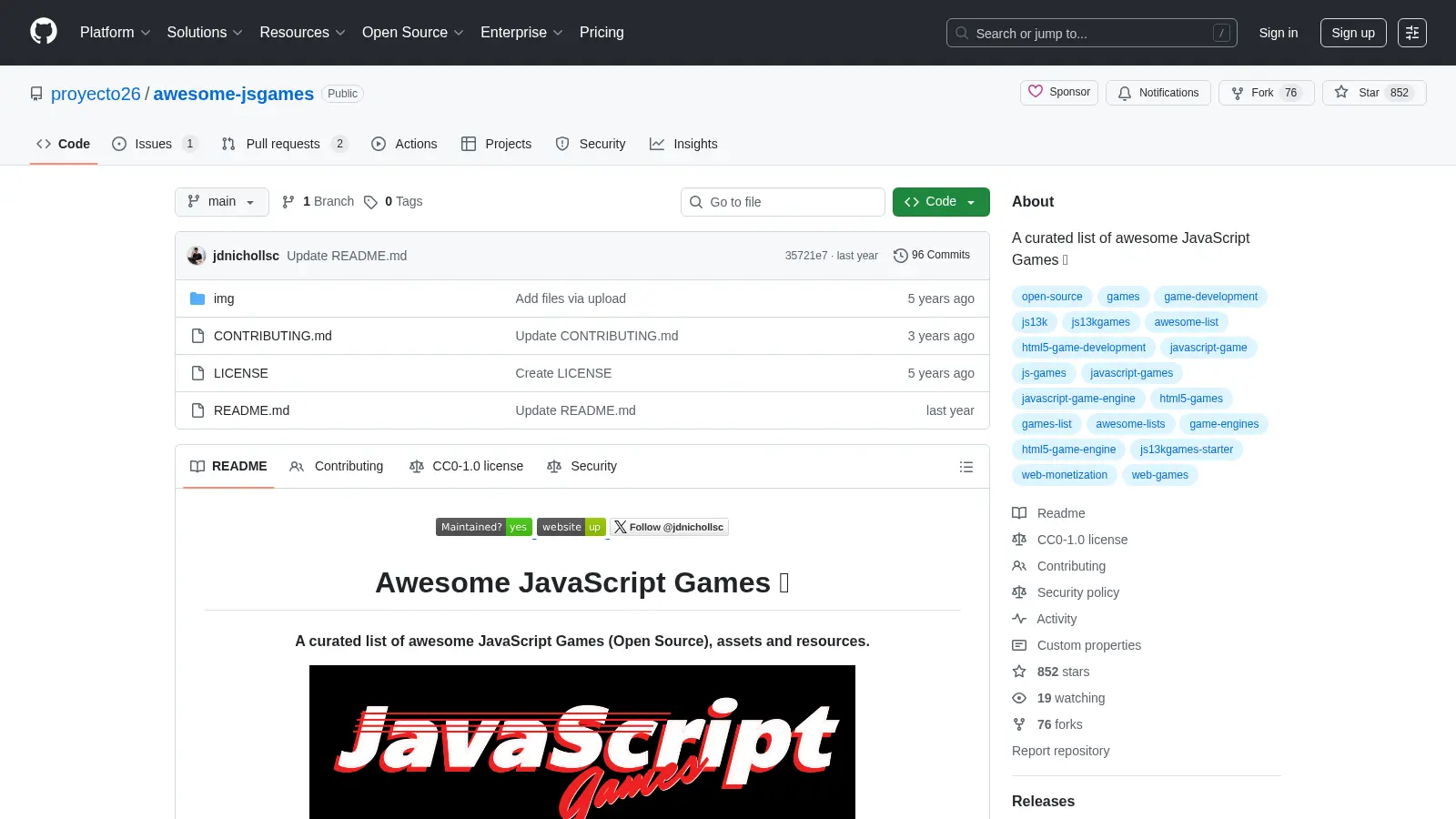Select the js13kgames topic tag
This screenshot has width=1456, height=819.
1100,322
